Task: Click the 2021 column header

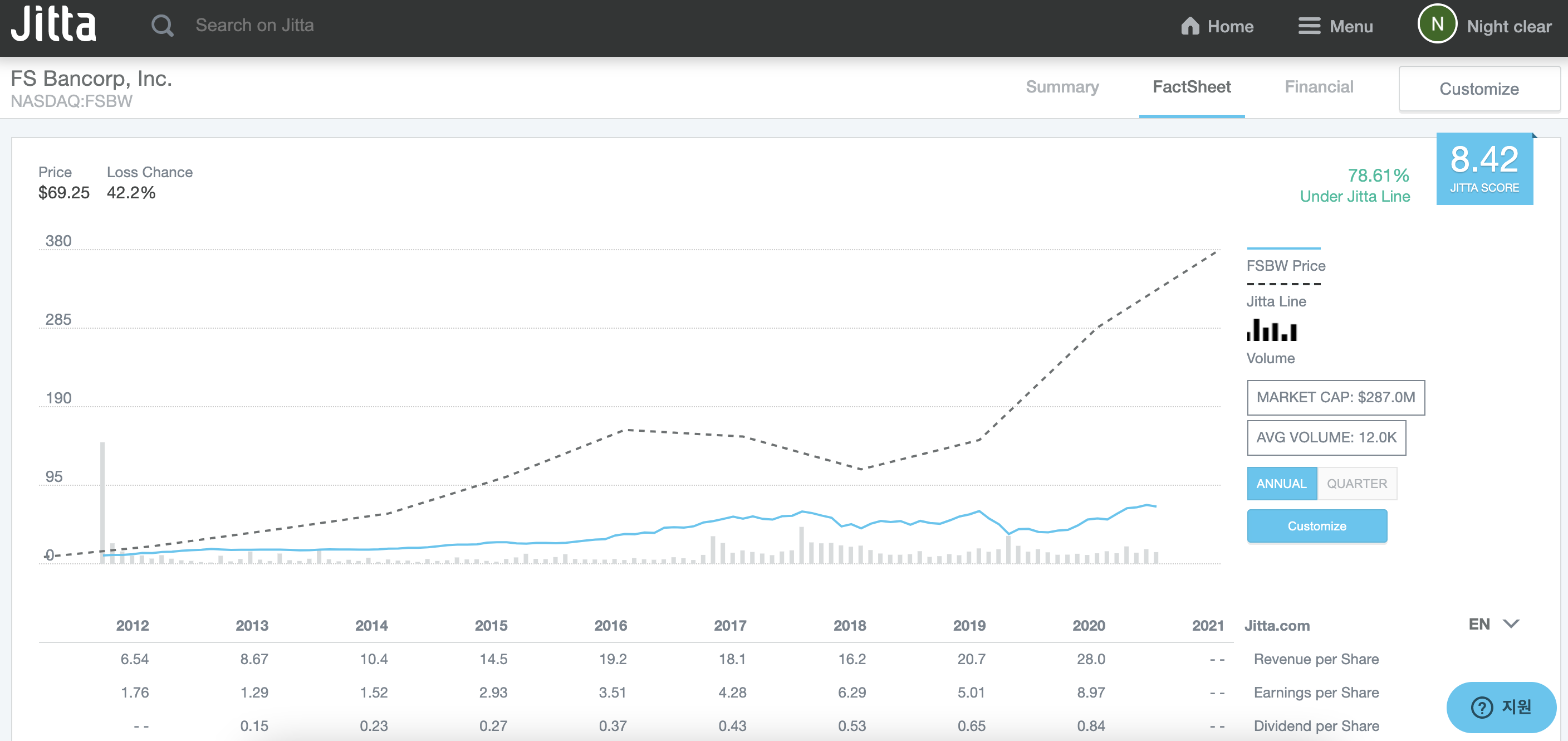Action: [x=1208, y=625]
